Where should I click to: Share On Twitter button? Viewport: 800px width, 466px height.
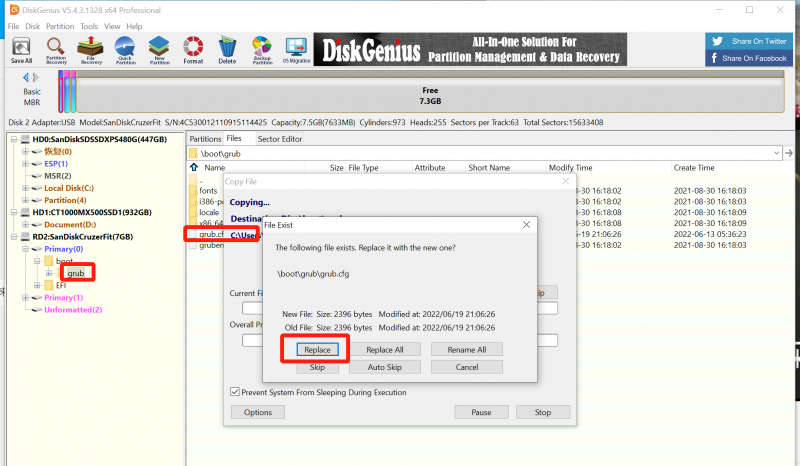point(749,41)
